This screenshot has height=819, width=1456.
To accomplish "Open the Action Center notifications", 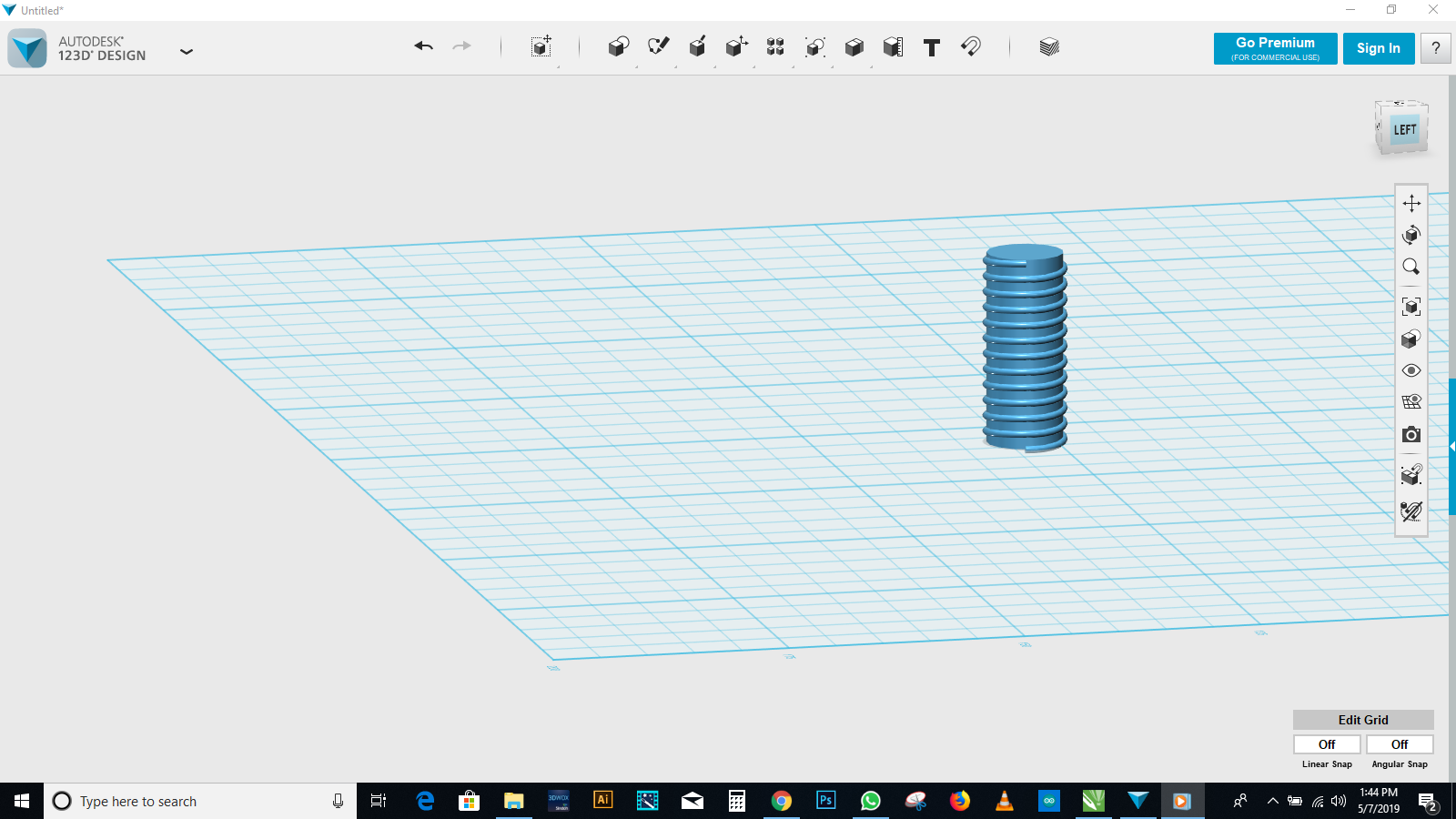I will tap(1428, 802).
